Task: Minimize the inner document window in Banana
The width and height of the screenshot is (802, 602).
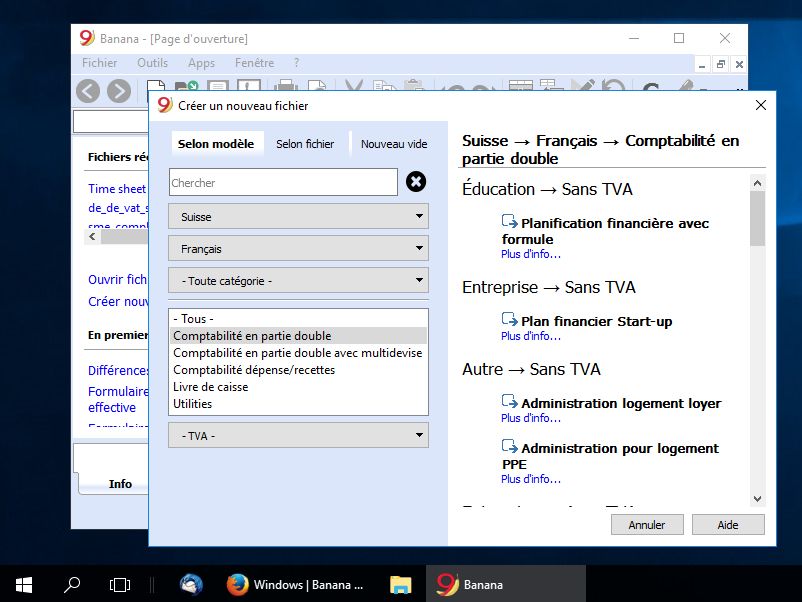Action: click(702, 64)
